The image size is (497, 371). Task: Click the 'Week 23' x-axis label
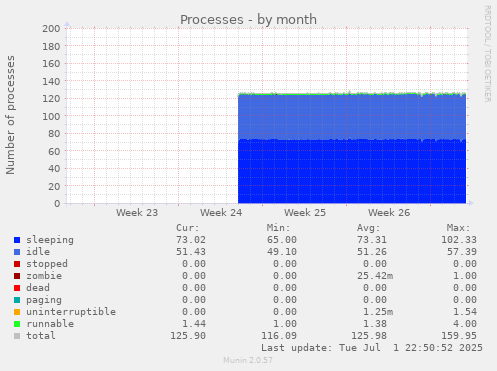point(137,213)
